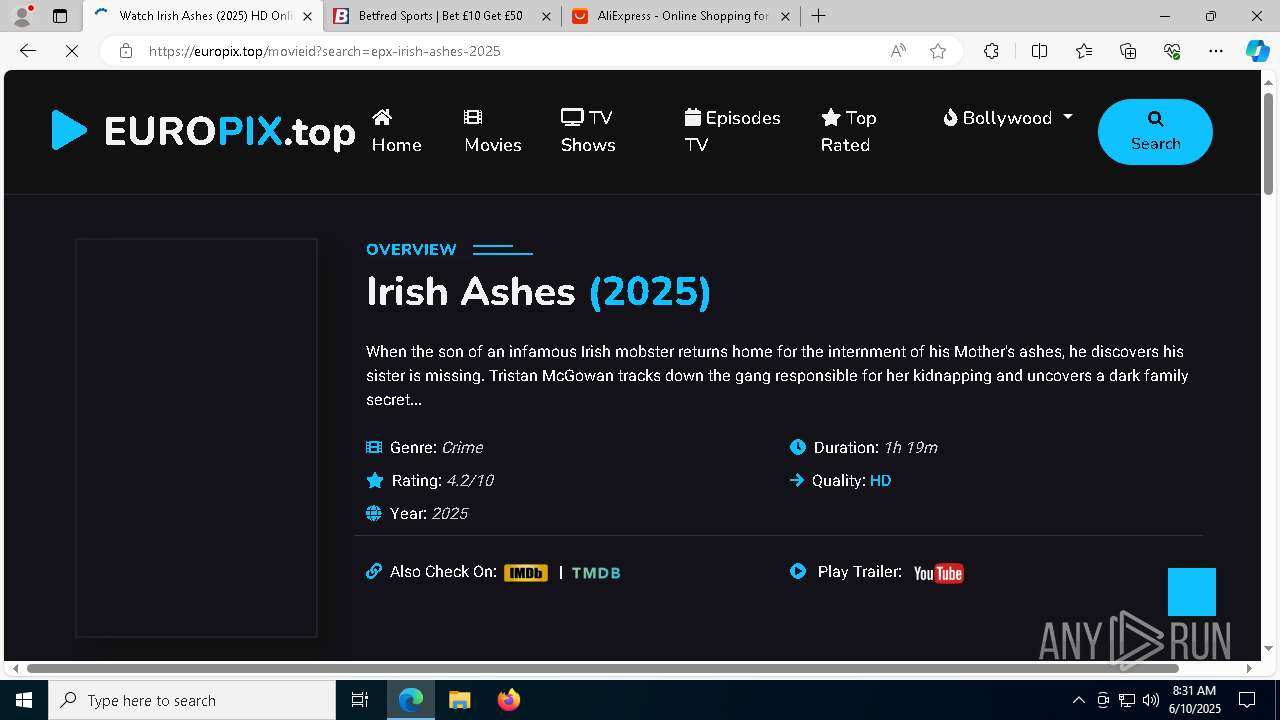This screenshot has width=1280, height=720.
Task: Open the browser profile menu
Action: [x=22, y=16]
